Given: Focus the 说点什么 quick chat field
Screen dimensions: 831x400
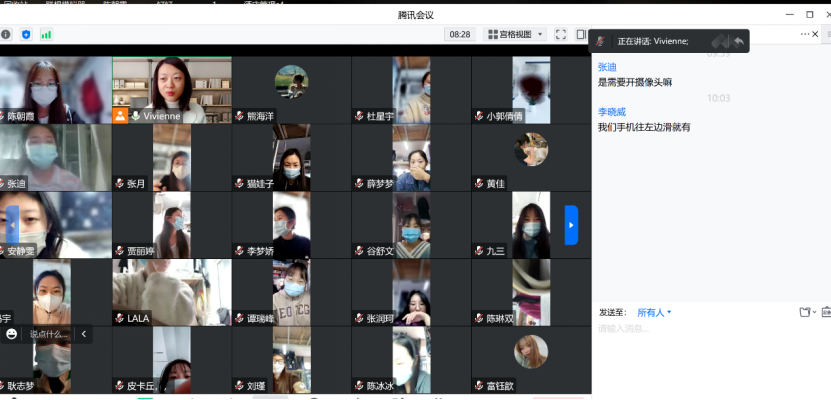Looking at the screenshot, I should coord(49,334).
